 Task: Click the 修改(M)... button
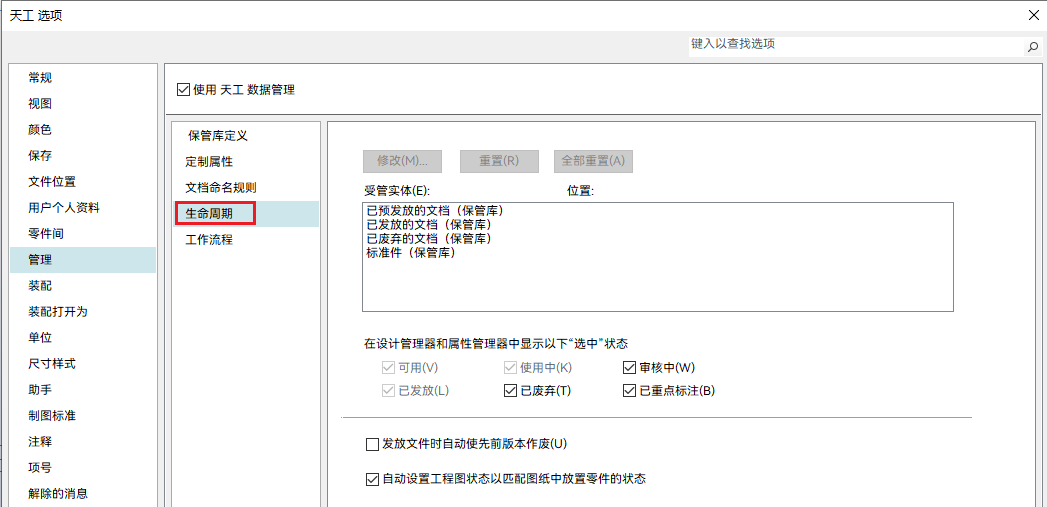tap(402, 161)
